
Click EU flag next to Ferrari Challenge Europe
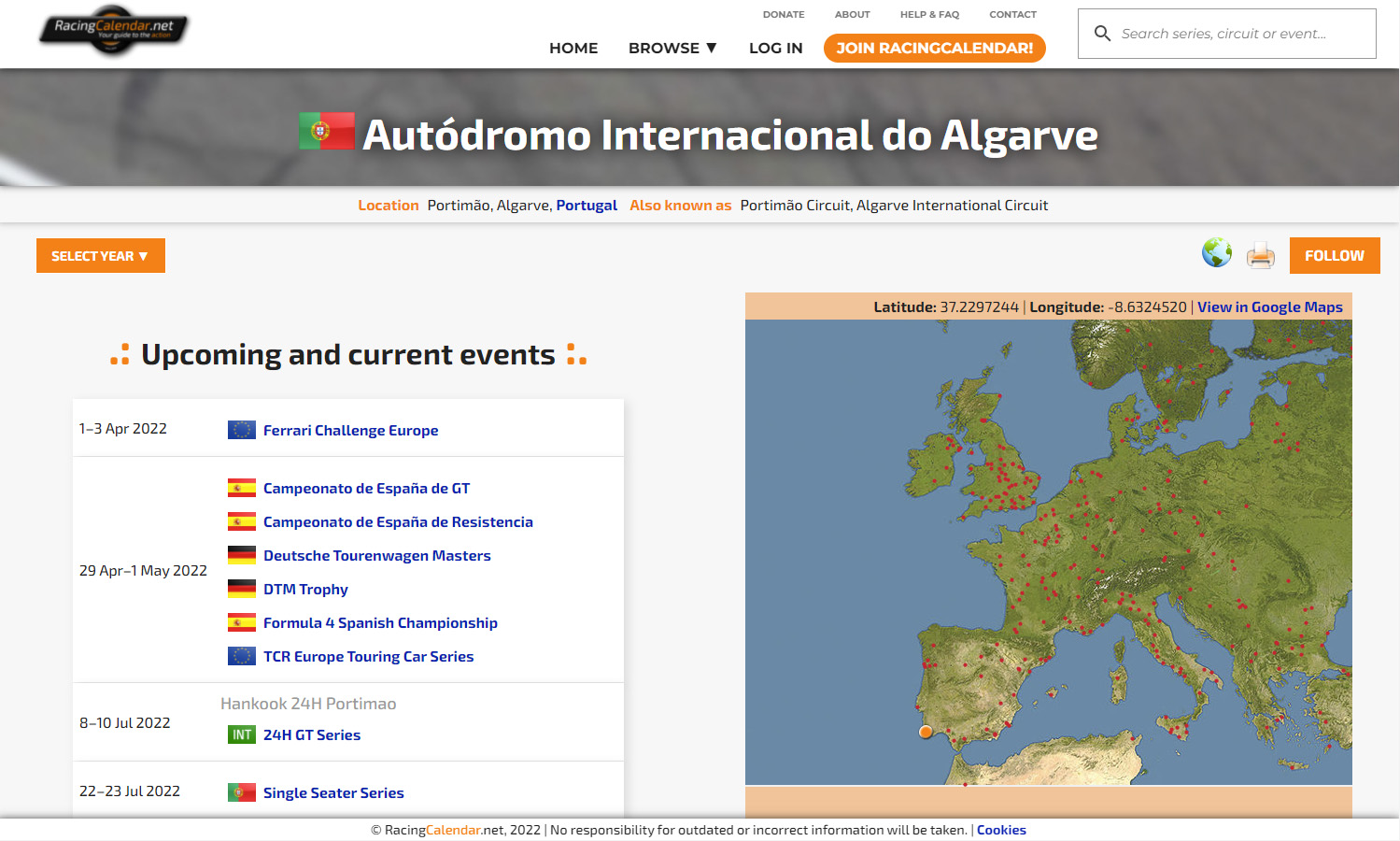point(242,430)
